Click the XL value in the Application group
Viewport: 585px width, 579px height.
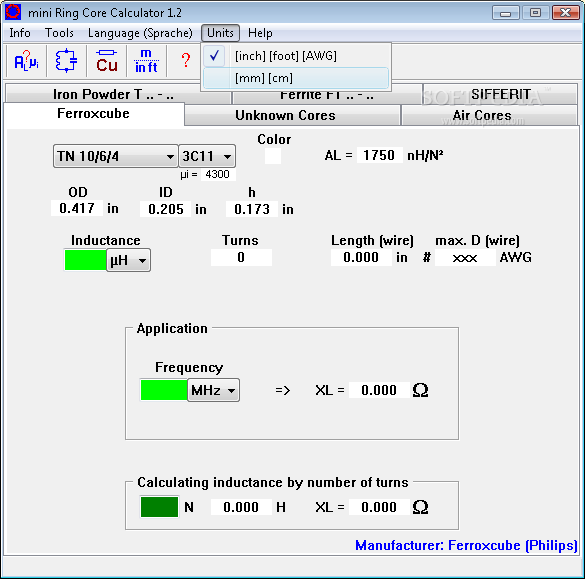click(379, 390)
